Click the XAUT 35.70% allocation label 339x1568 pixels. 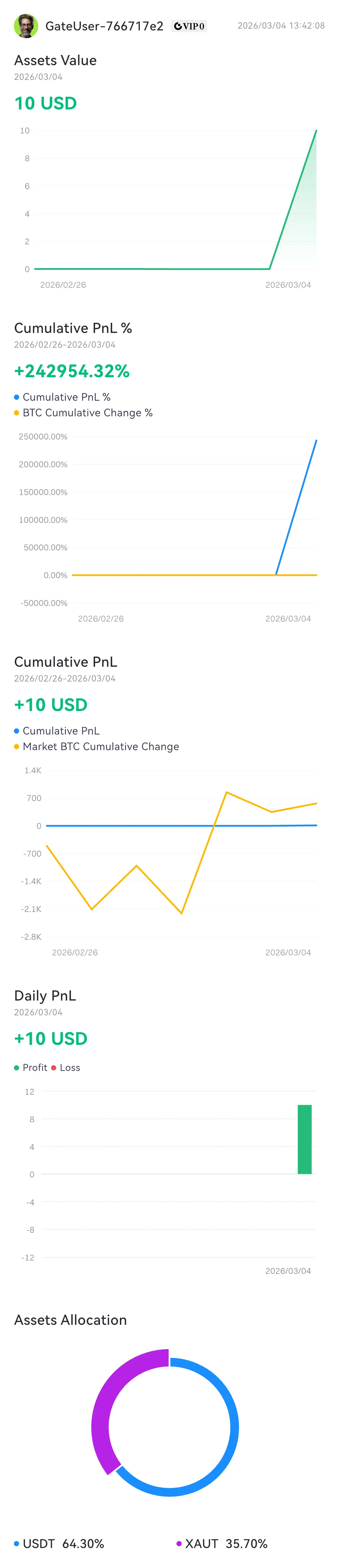point(226,1544)
